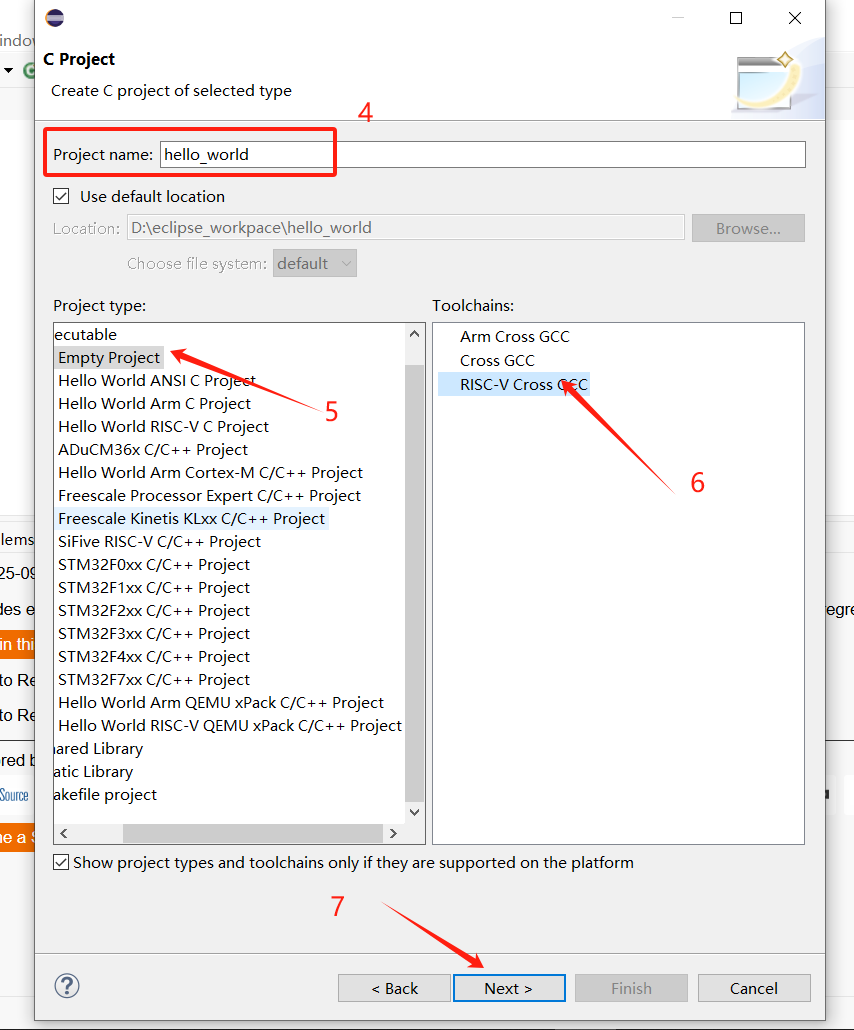This screenshot has width=854, height=1030.
Task: Choose Arm Cross GCC toolchain
Action: point(515,337)
